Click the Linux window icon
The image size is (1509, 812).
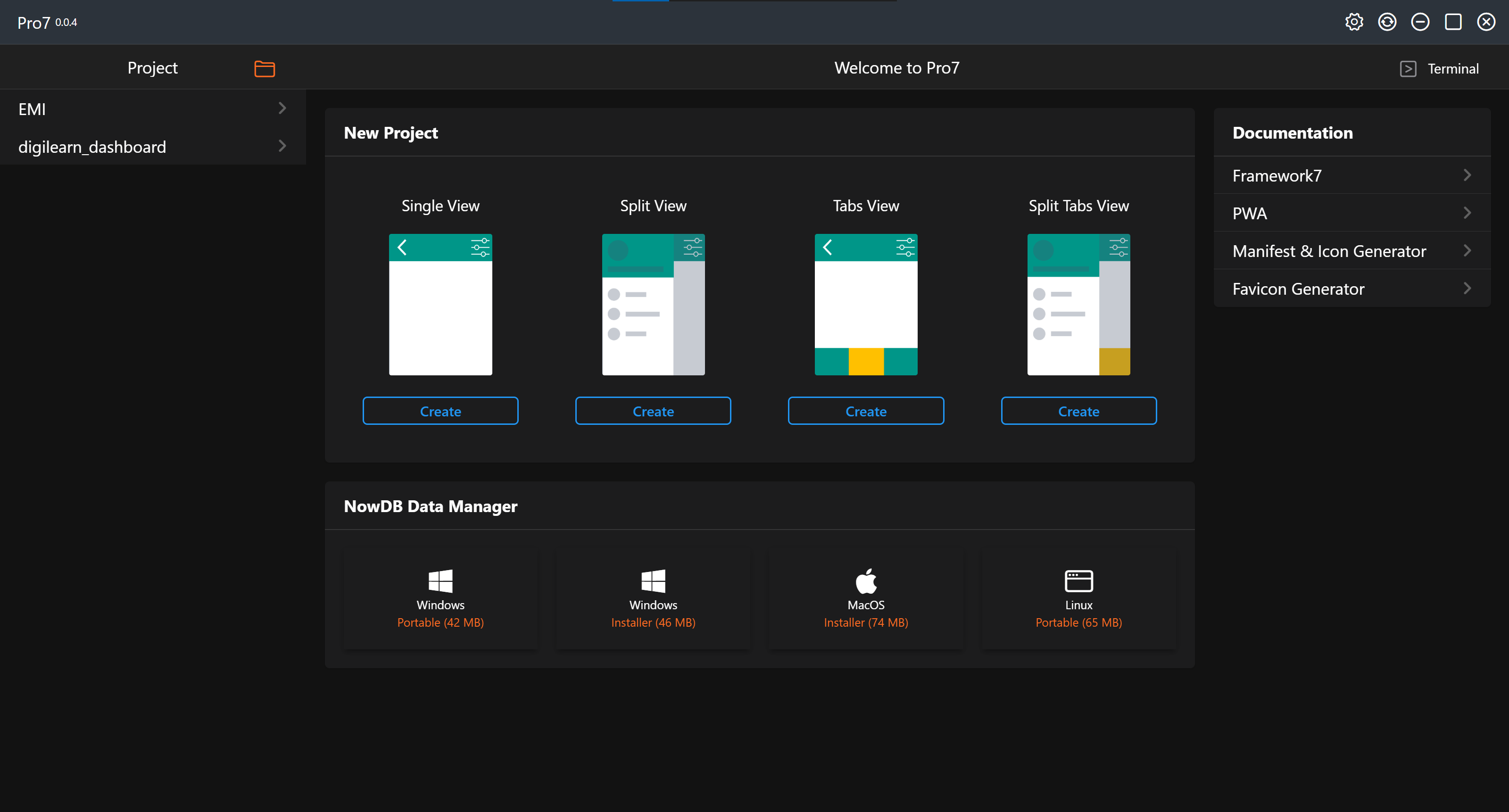pyautogui.click(x=1078, y=580)
